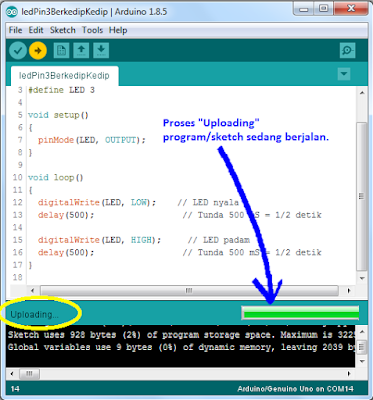Click the editor vertical scrollbar thumb
This screenshot has height=400, width=373.
[x=362, y=196]
